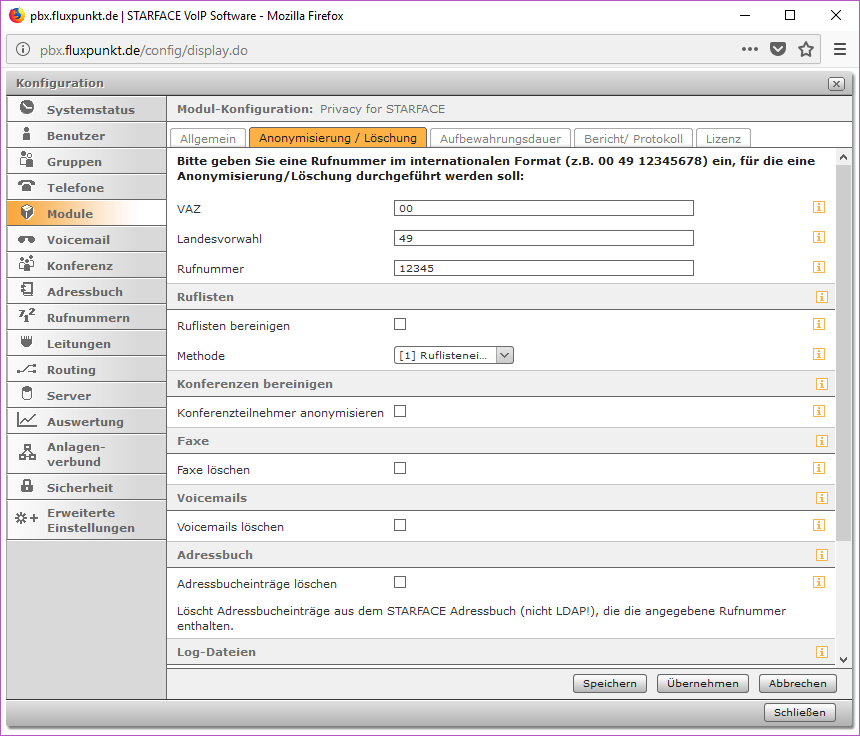The height and width of the screenshot is (736, 860).
Task: Focus the VAZ input field
Action: [544, 208]
